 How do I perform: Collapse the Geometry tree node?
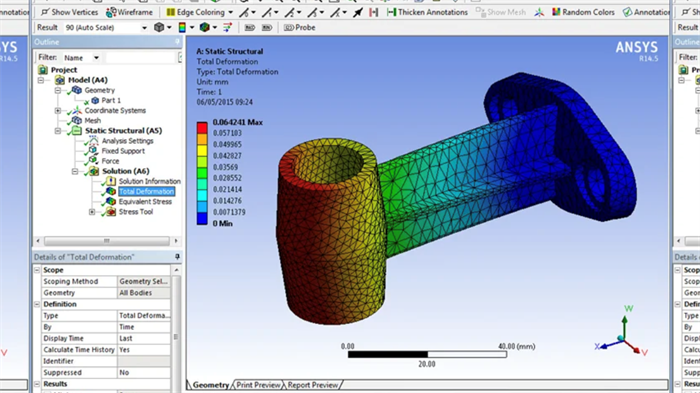(58, 90)
